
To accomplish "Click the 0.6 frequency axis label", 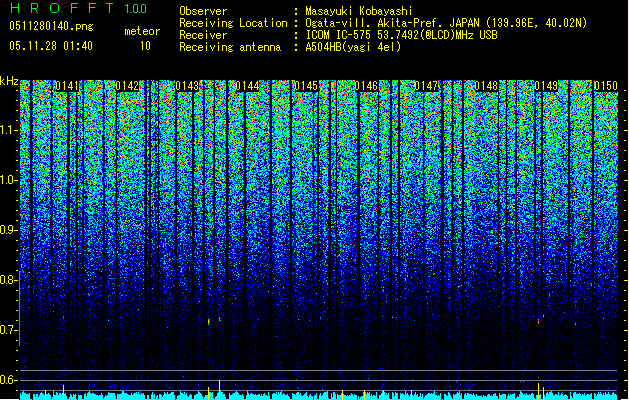I will click(9, 380).
